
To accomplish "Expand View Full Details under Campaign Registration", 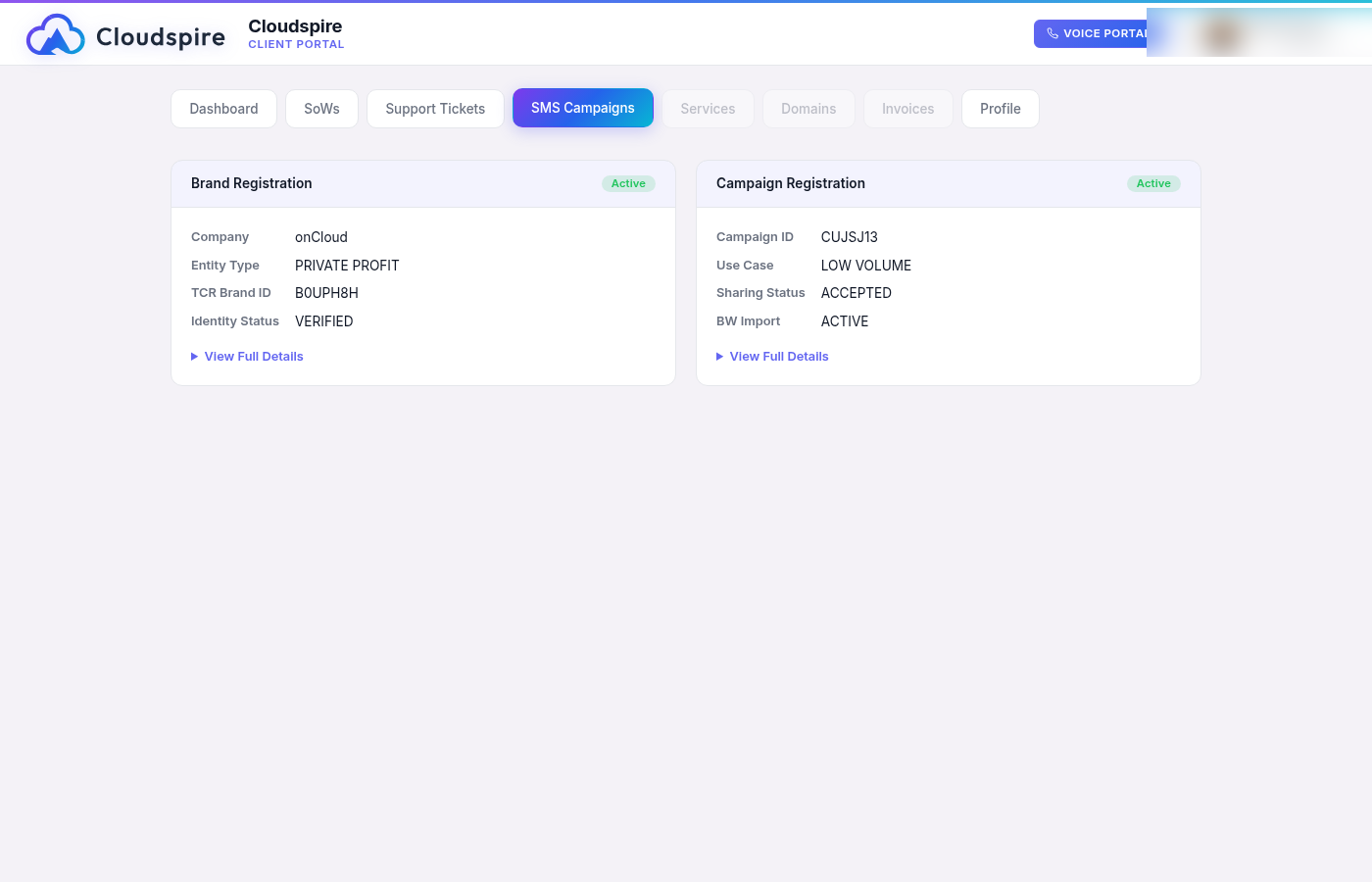I will [x=772, y=357].
